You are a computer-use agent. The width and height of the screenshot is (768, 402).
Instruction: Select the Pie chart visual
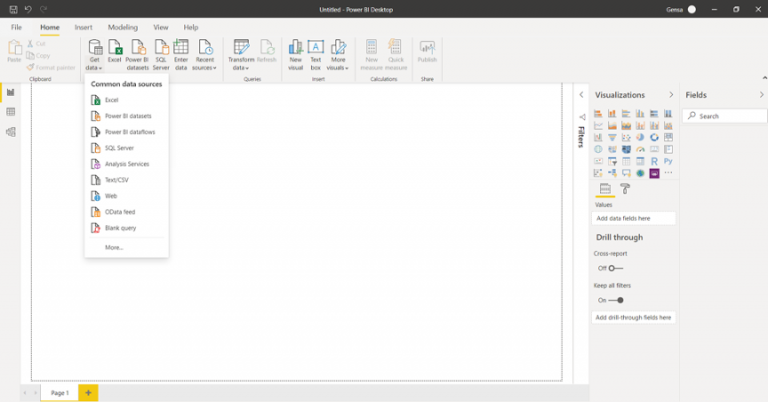640,138
